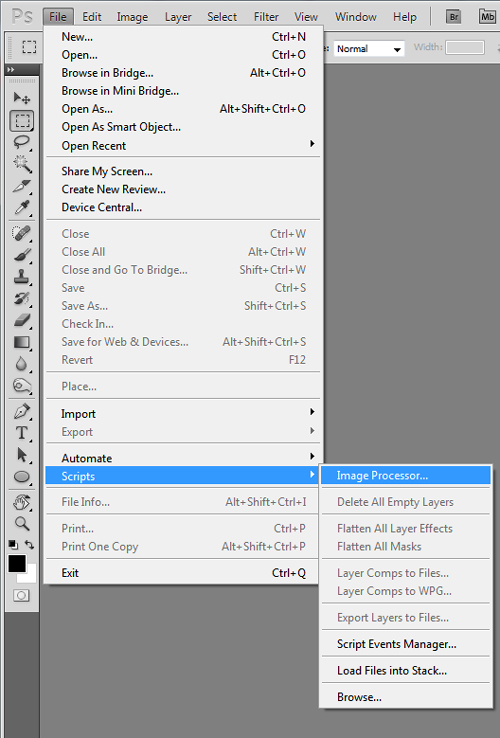Choose Load Files into Stack...
500x738 pixels.
406,670
